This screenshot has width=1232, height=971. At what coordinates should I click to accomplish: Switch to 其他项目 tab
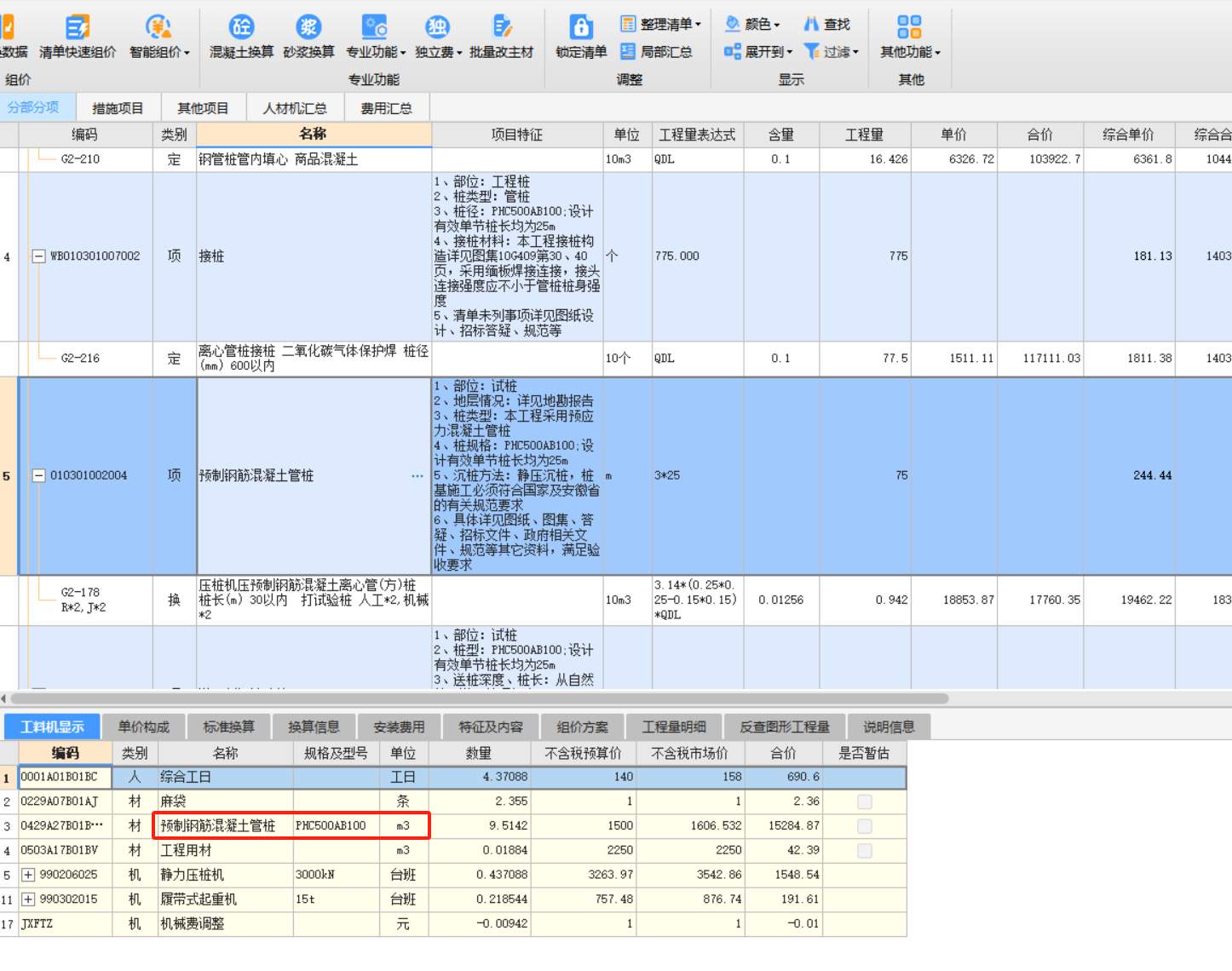pyautogui.click(x=203, y=108)
